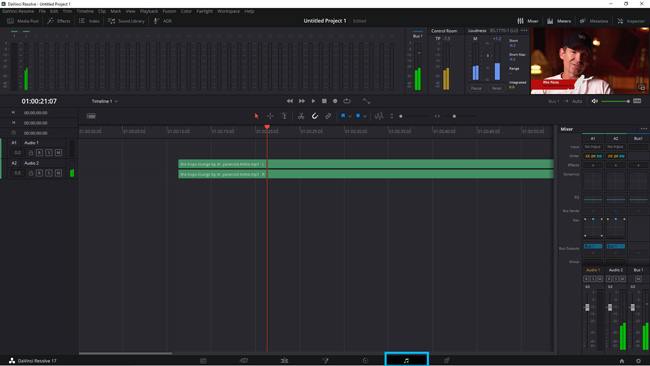Open the Fairlight menu
This screenshot has width=650, height=366.
(204, 11)
